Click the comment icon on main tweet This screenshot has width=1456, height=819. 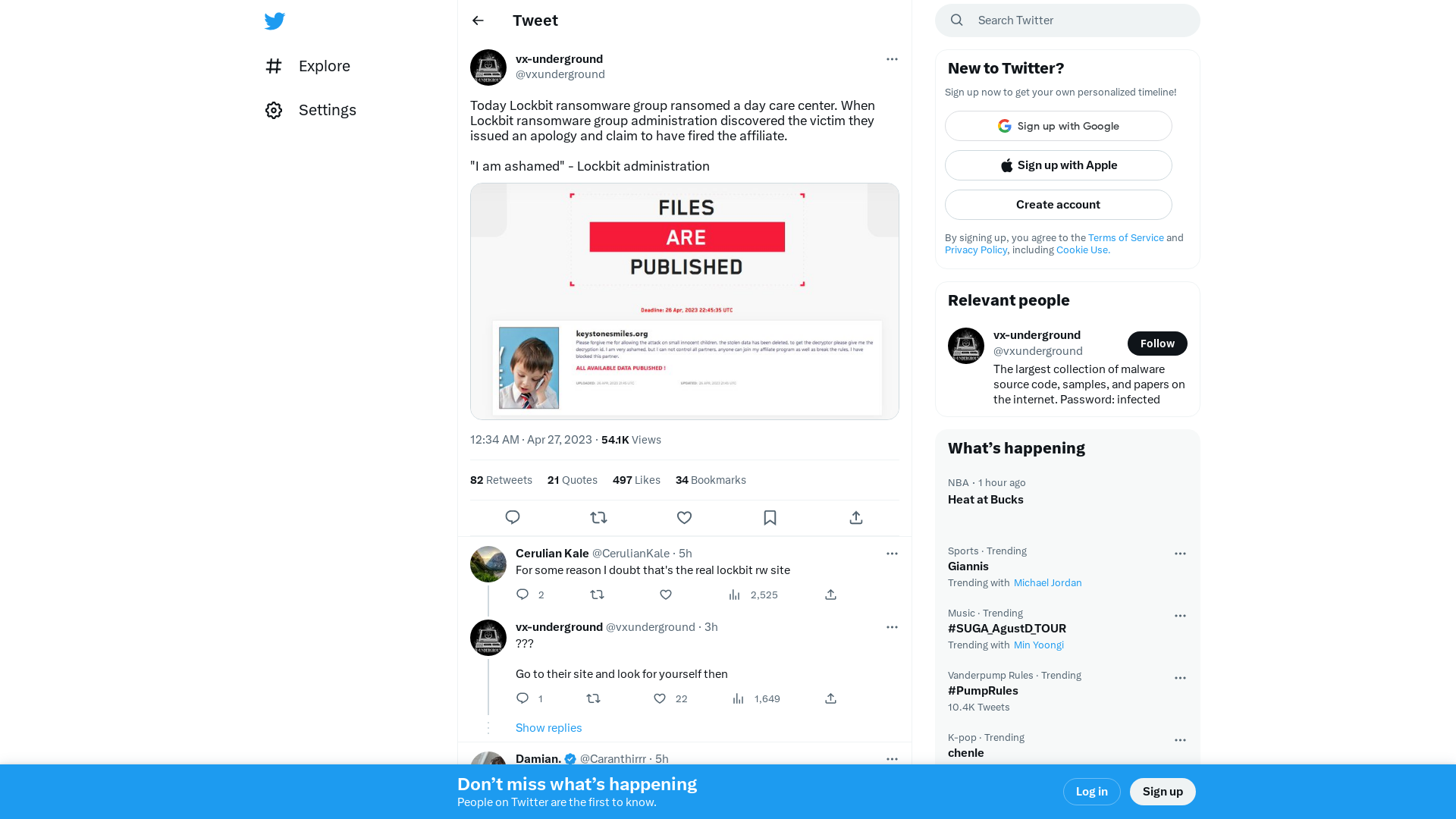coord(512,518)
